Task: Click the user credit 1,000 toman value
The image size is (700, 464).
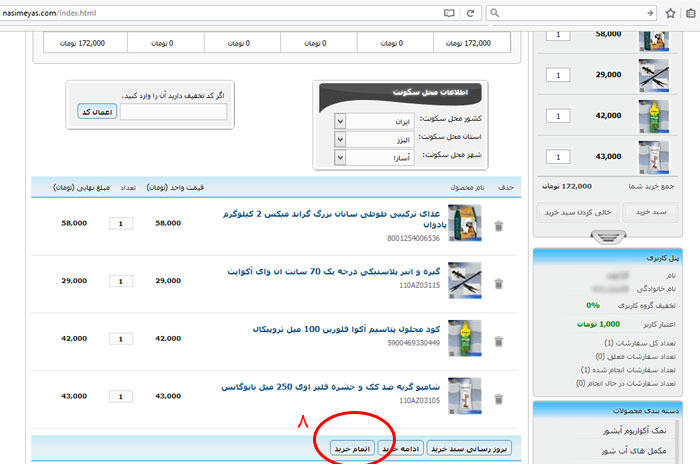Action: (x=598, y=324)
